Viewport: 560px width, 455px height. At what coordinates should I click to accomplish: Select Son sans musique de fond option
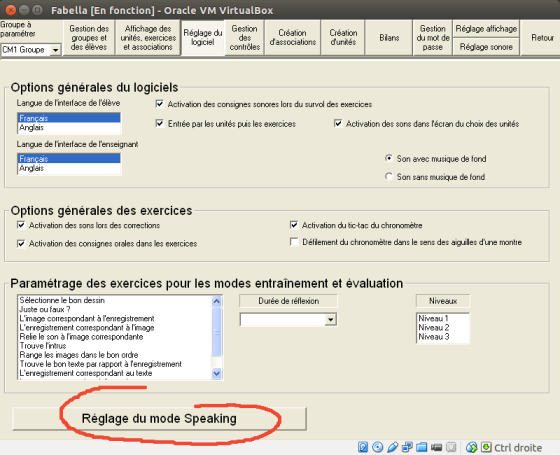pos(389,176)
